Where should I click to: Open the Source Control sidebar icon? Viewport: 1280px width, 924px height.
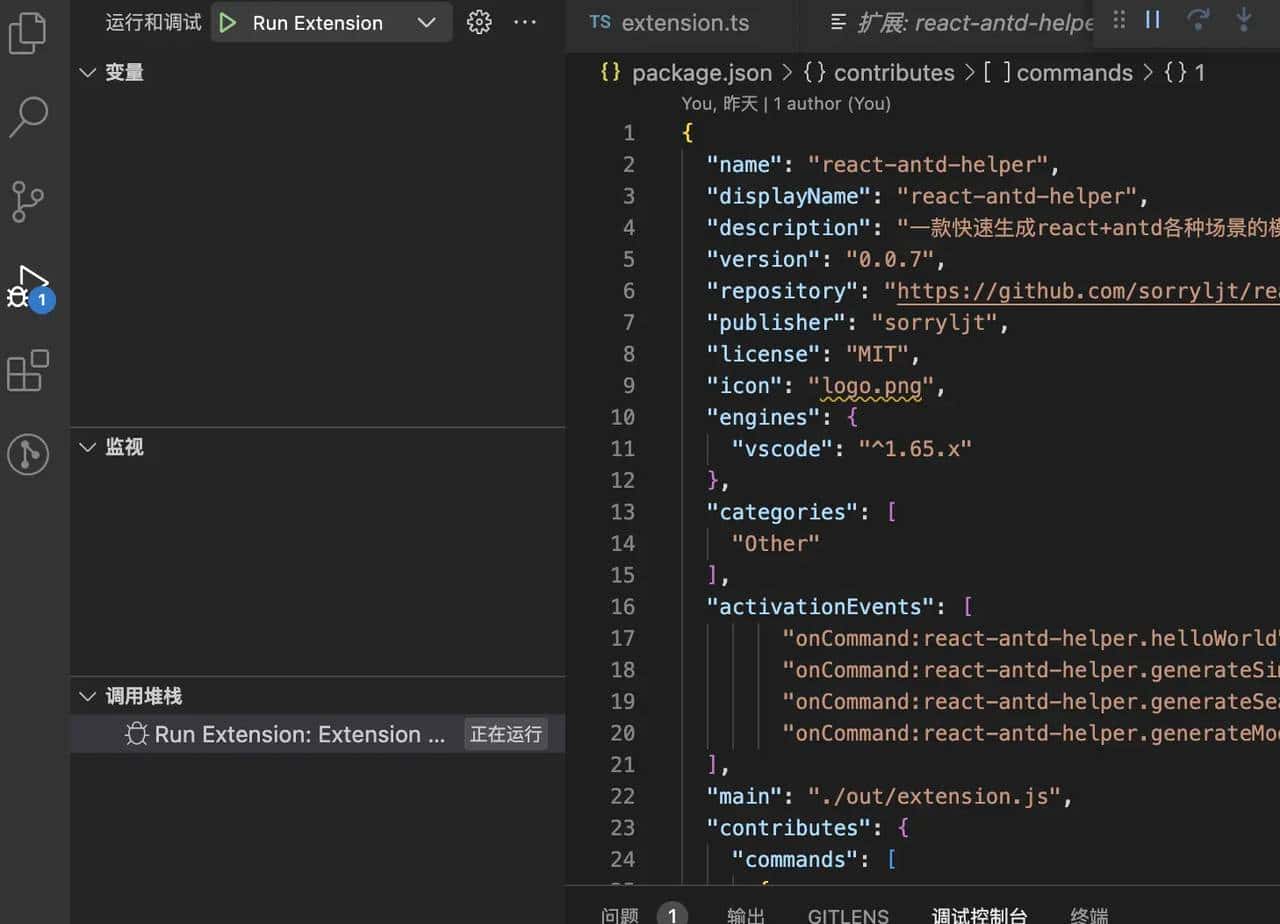[x=29, y=201]
